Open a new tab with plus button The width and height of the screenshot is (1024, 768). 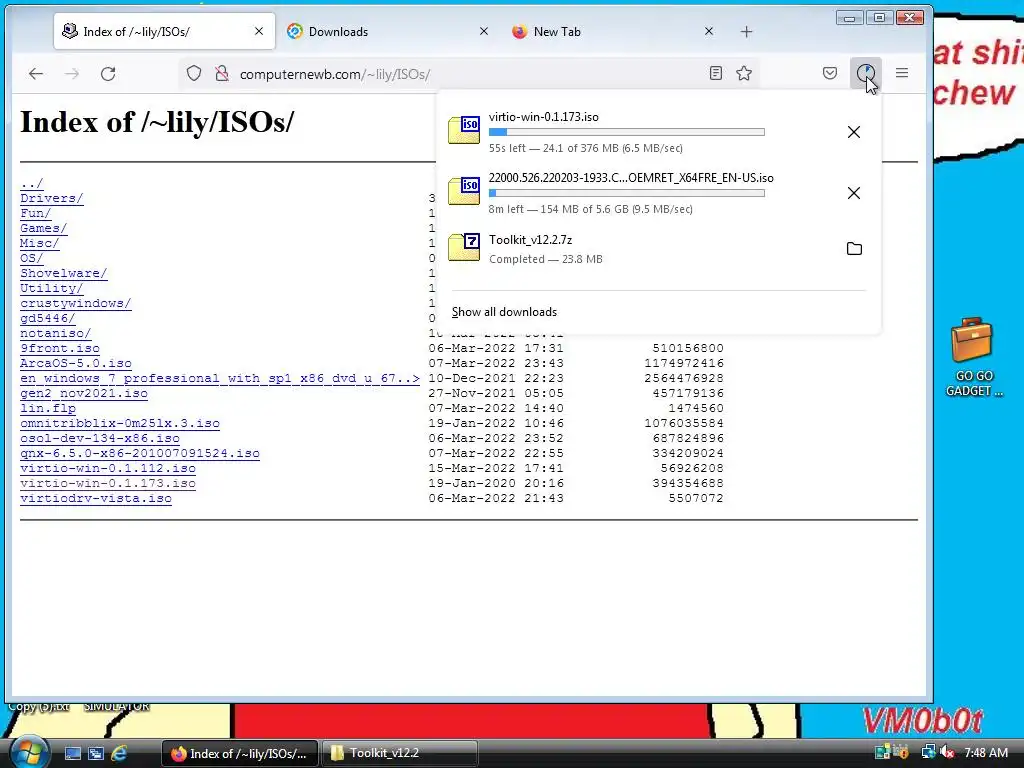coord(746,31)
